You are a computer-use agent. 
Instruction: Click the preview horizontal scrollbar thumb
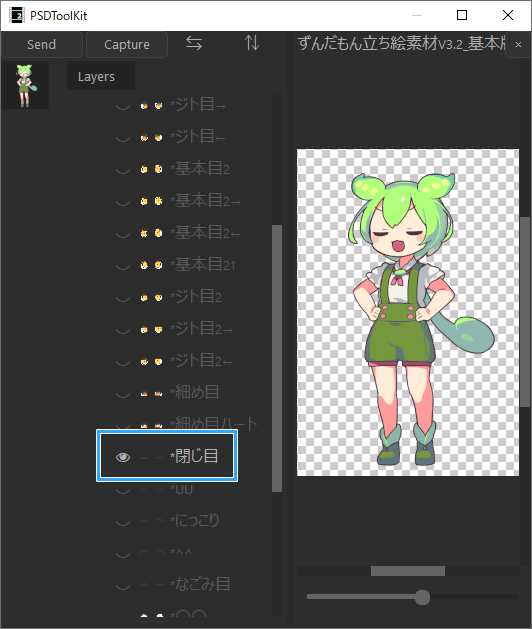408,571
